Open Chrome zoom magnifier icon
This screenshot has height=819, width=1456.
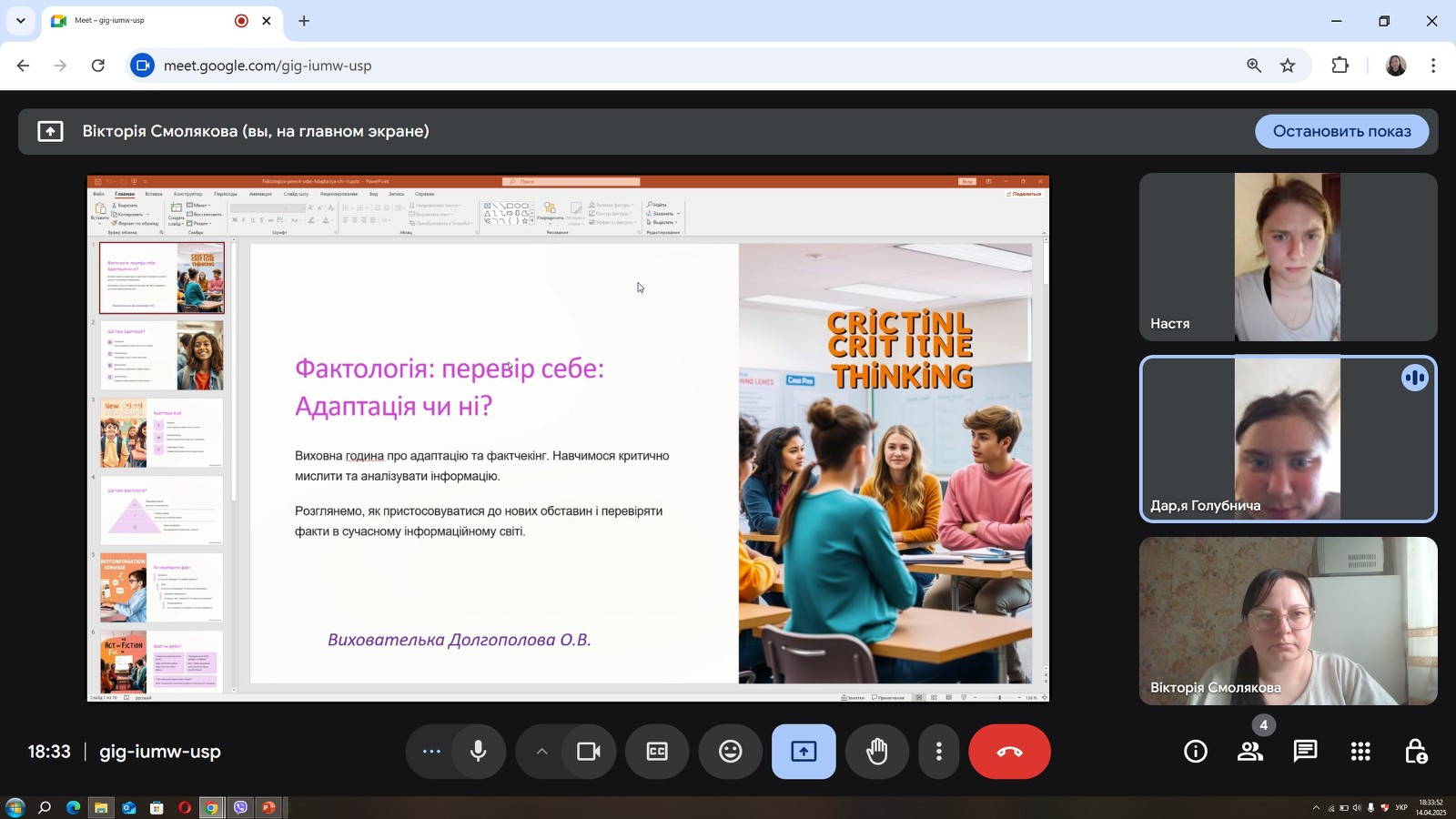click(1254, 66)
